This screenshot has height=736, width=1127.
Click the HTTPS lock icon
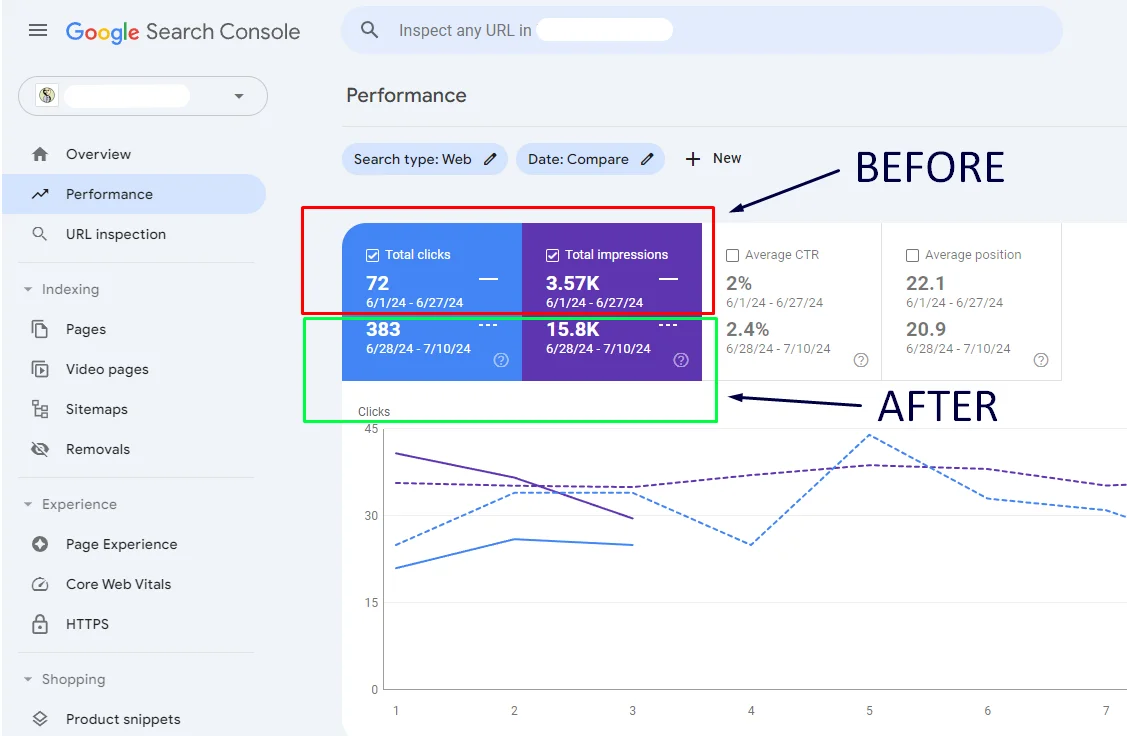(x=40, y=624)
